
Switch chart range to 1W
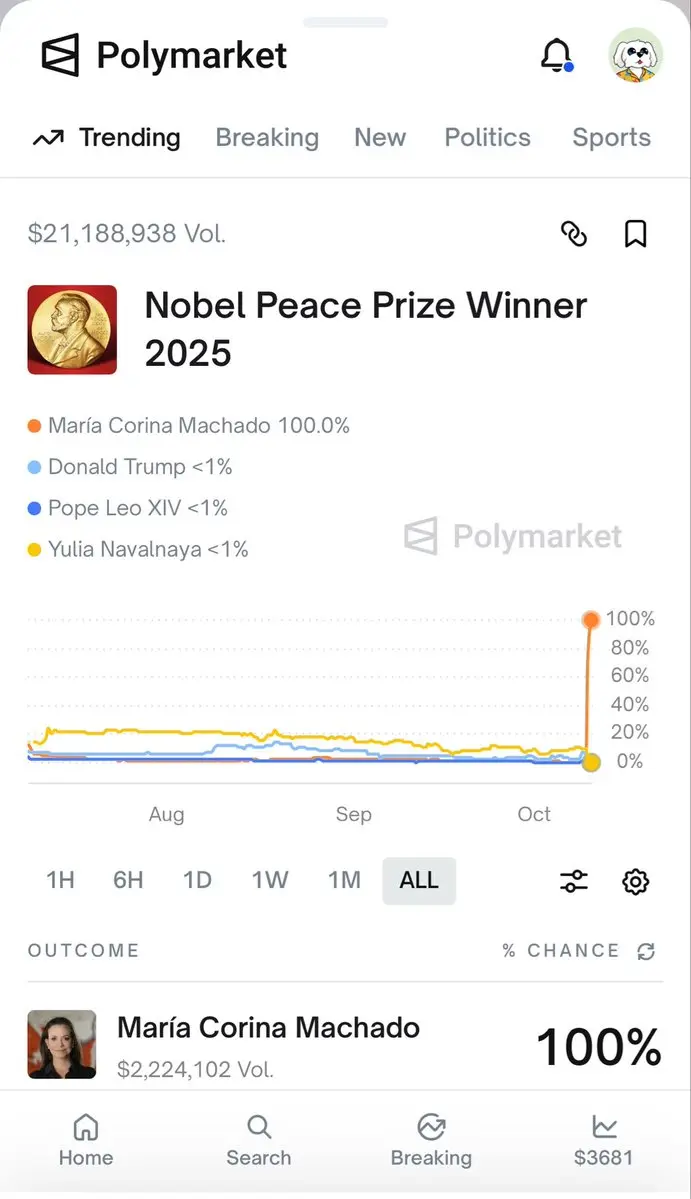(270, 880)
